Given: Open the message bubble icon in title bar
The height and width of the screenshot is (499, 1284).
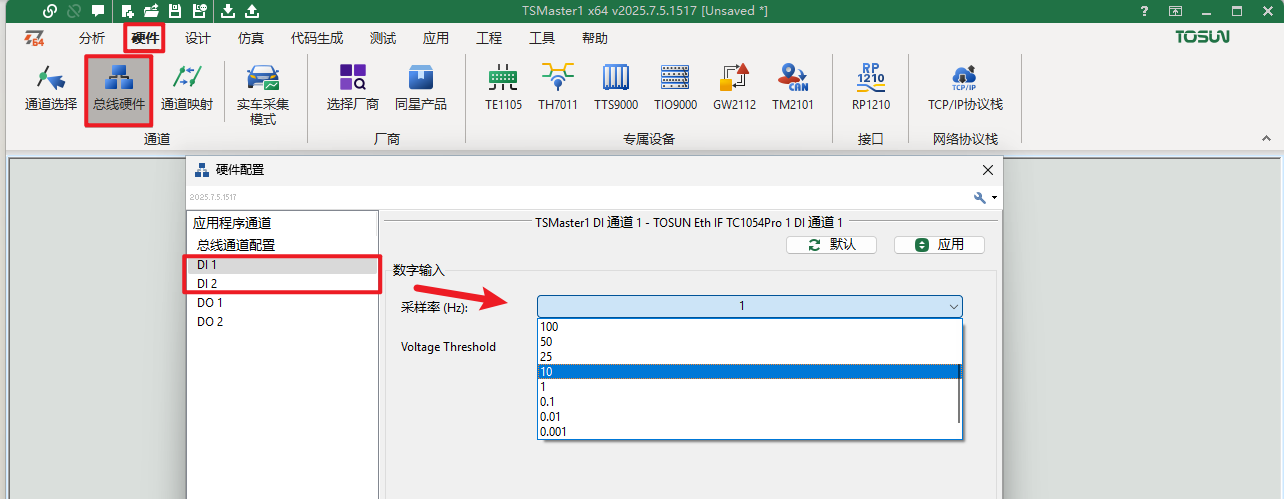Looking at the screenshot, I should click(97, 11).
